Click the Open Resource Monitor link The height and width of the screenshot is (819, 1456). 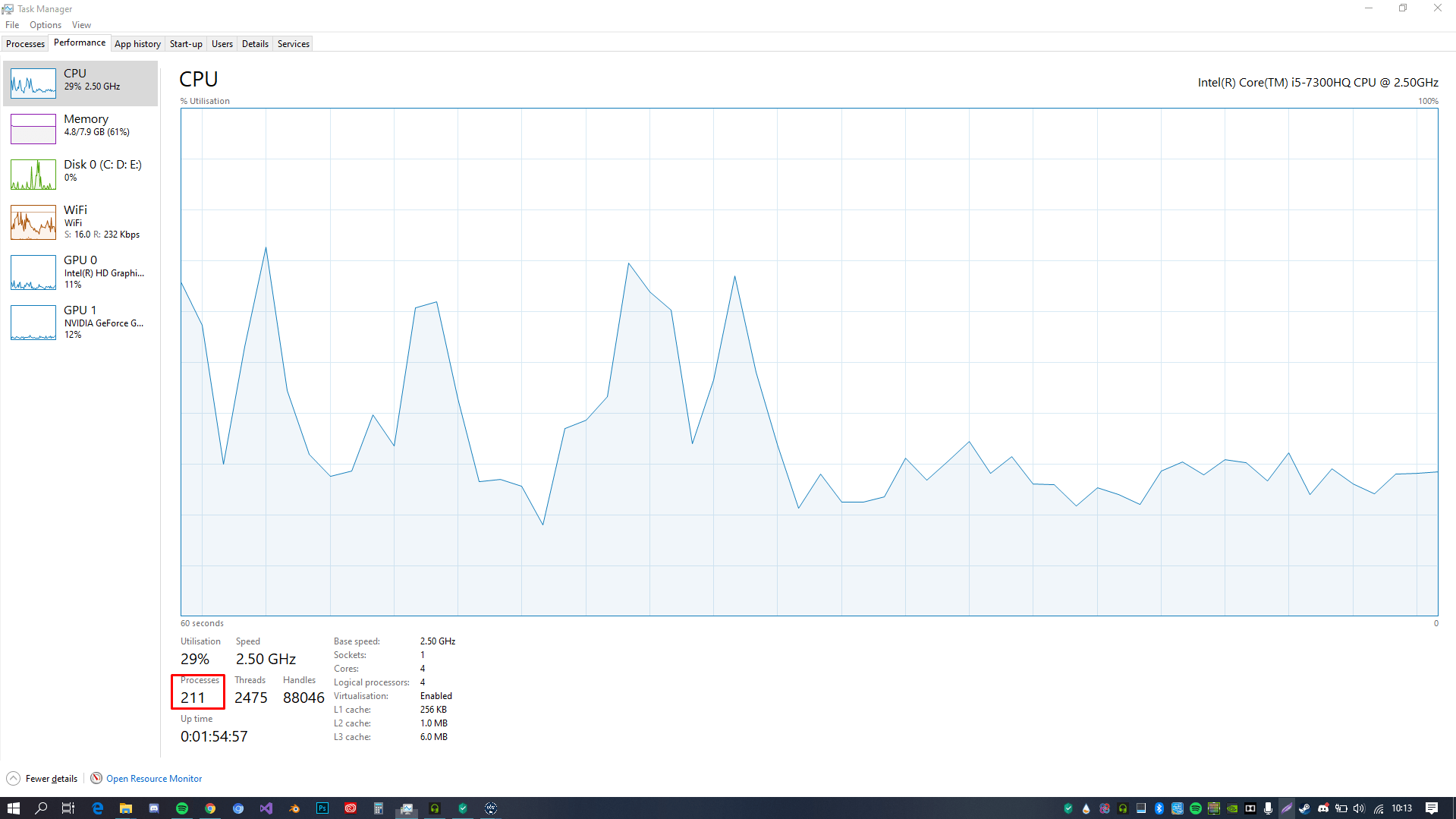154,779
